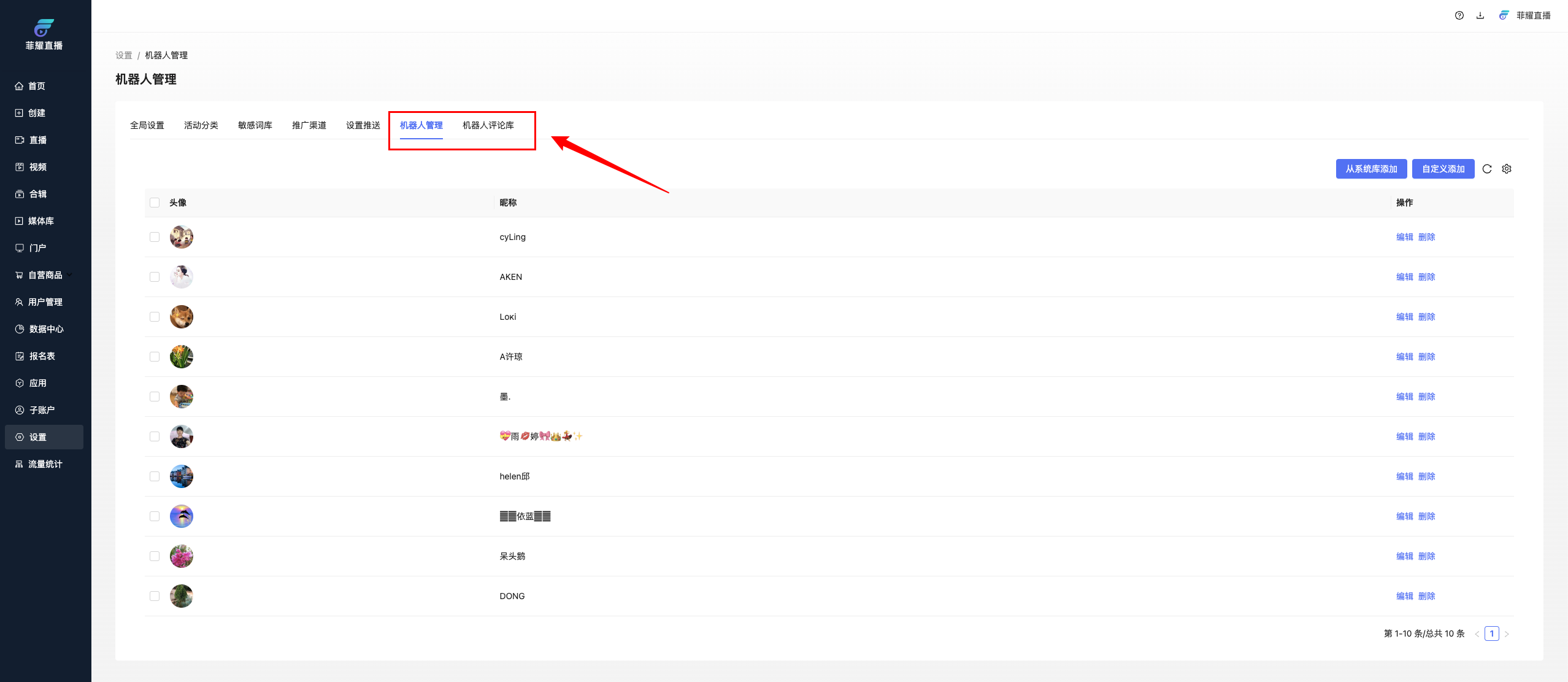Expand the 自营商品 sidebar submenu
1568x682 pixels.
(45, 275)
